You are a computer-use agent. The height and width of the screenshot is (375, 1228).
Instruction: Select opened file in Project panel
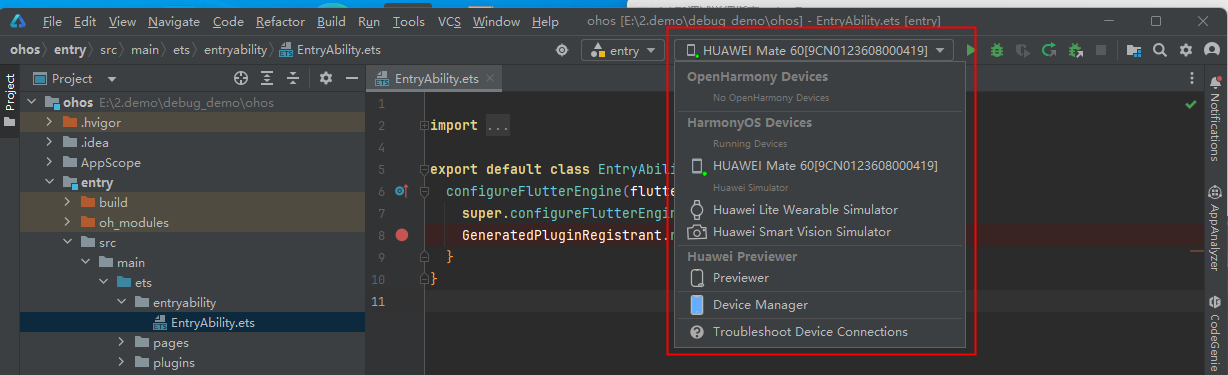coord(241,78)
